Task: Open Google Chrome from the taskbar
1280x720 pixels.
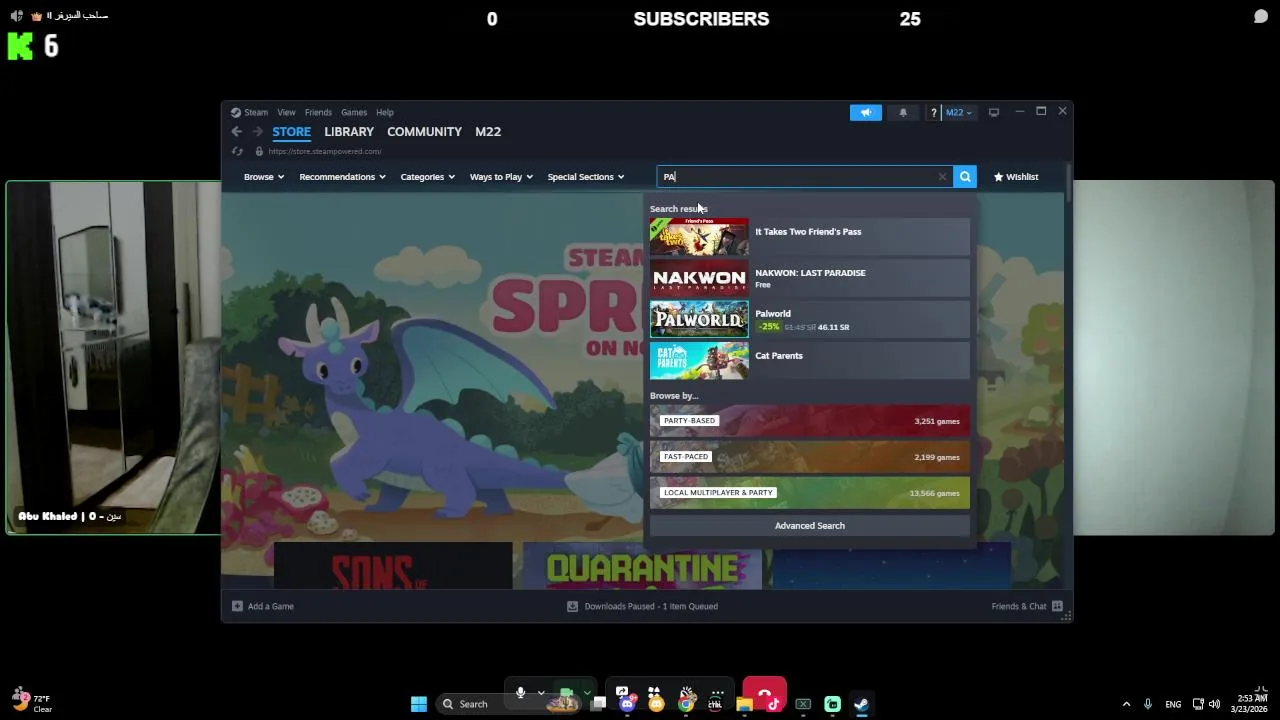Action: click(x=685, y=704)
